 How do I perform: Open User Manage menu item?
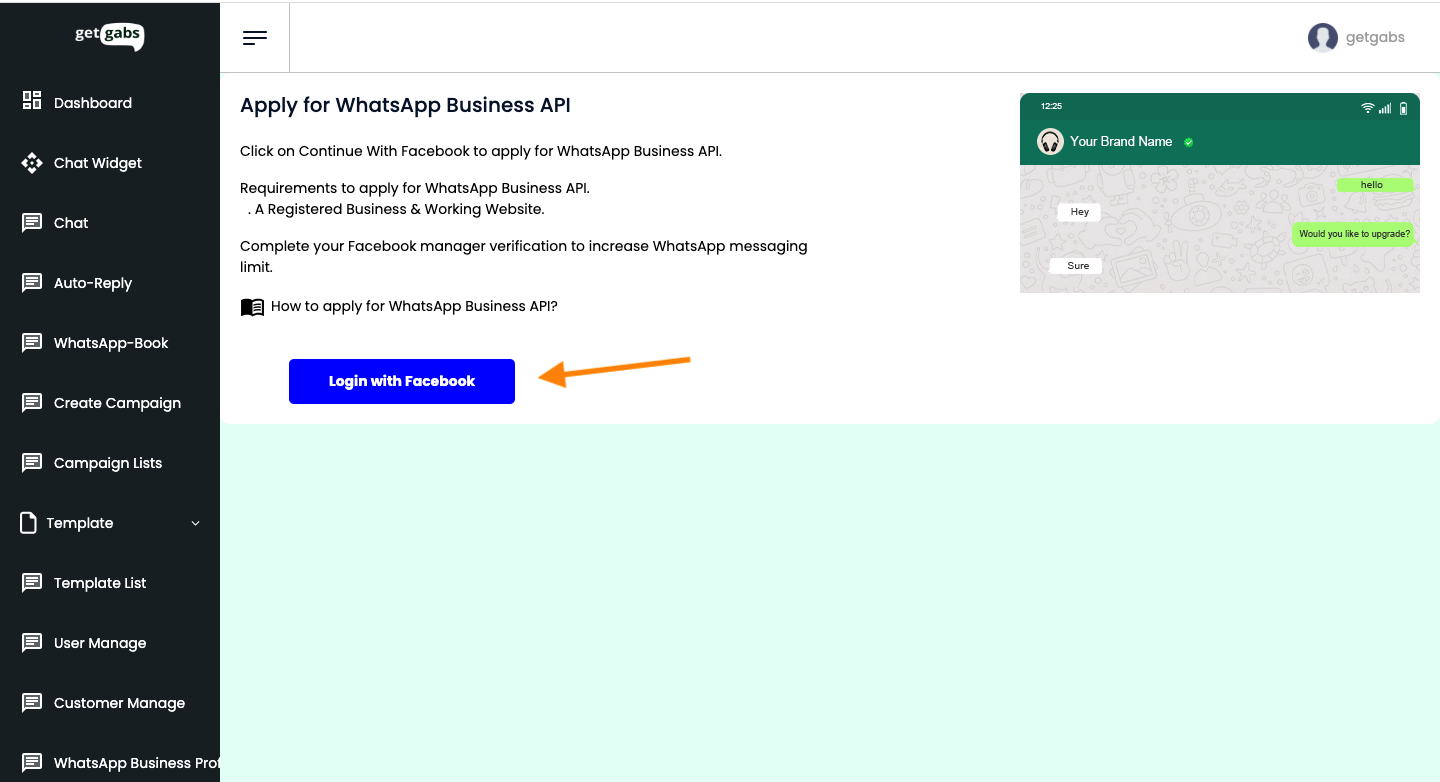coord(100,643)
